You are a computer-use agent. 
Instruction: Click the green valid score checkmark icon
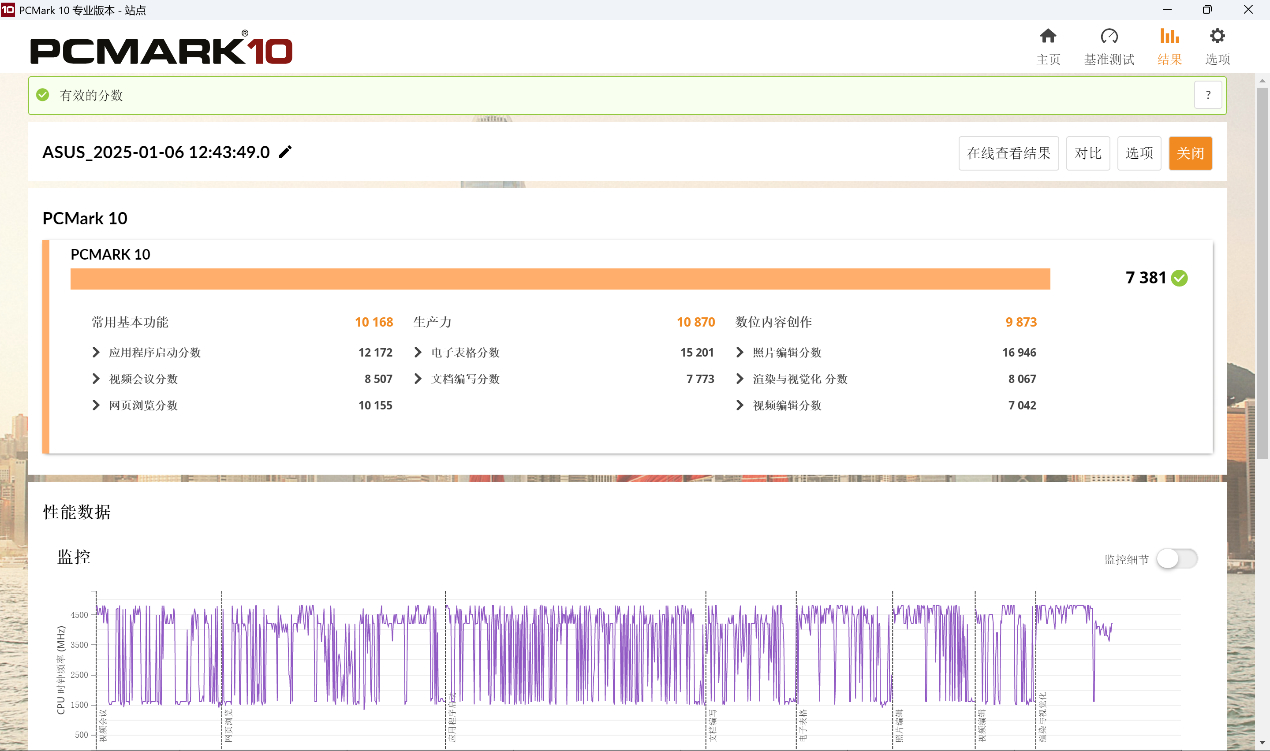pyautogui.click(x=43, y=95)
